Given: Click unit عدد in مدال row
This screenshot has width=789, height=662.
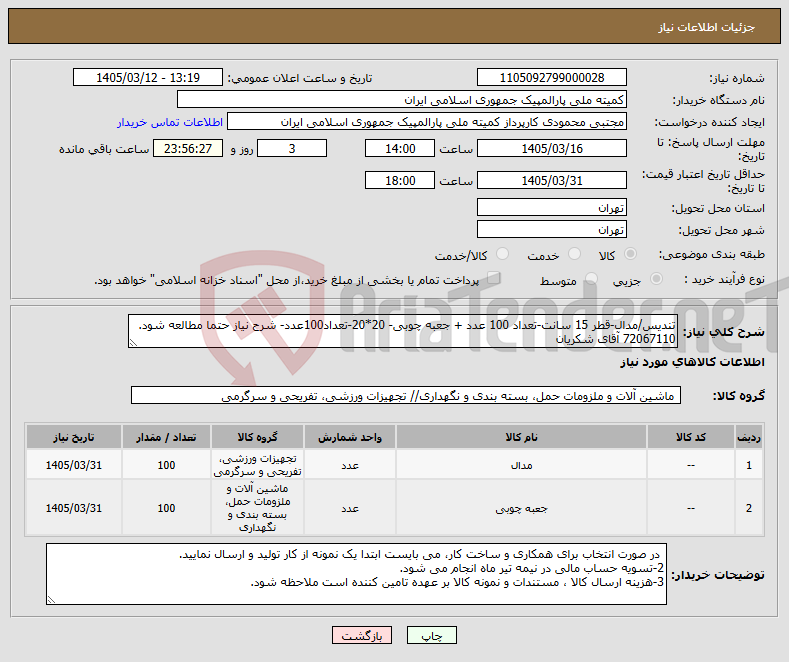Looking at the screenshot, I should point(350,465).
